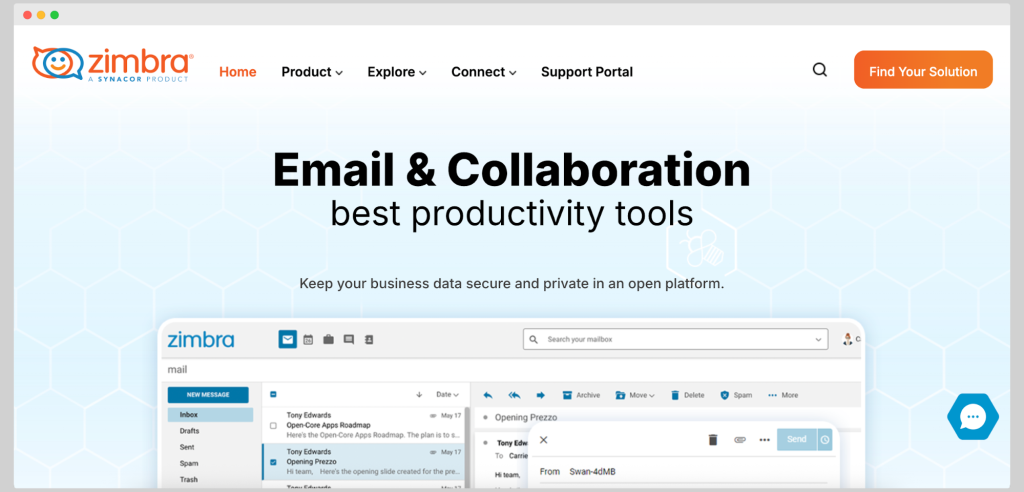
Task: Click the From field value Swan-4dMB
Action: coord(592,472)
